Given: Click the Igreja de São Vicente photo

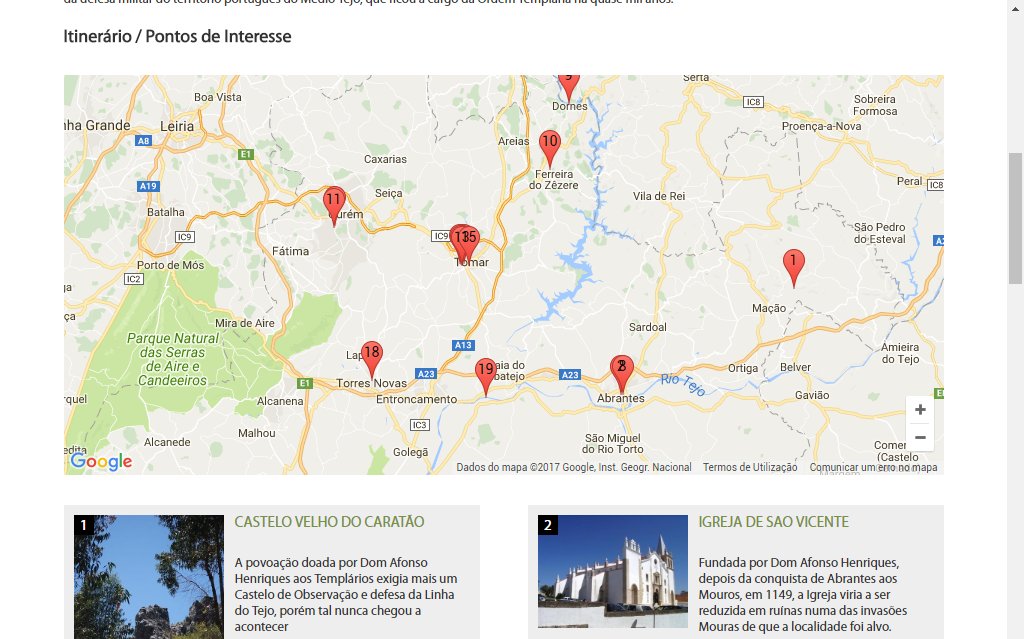Looking at the screenshot, I should point(613,572).
